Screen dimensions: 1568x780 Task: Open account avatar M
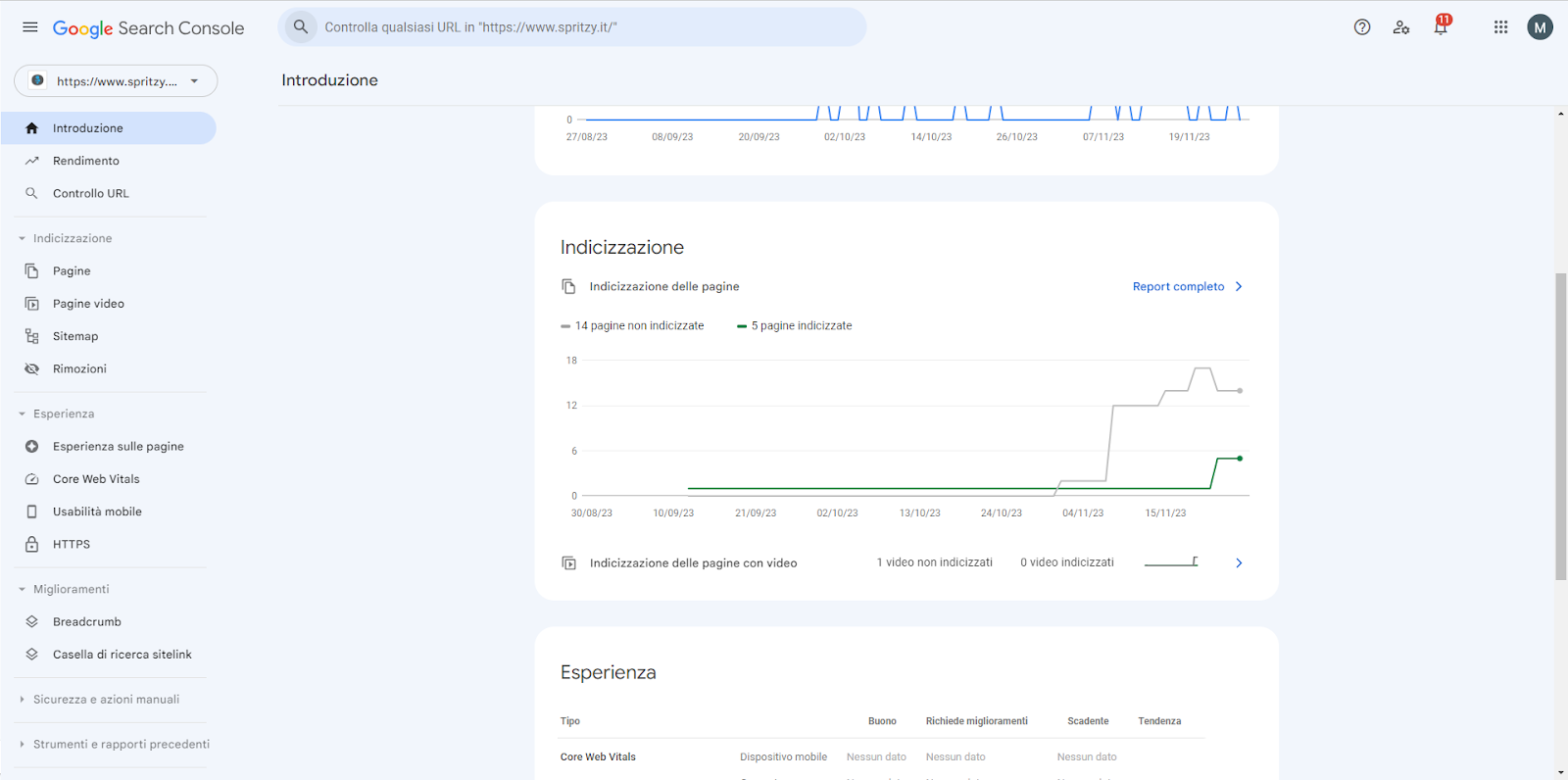coord(1540,27)
